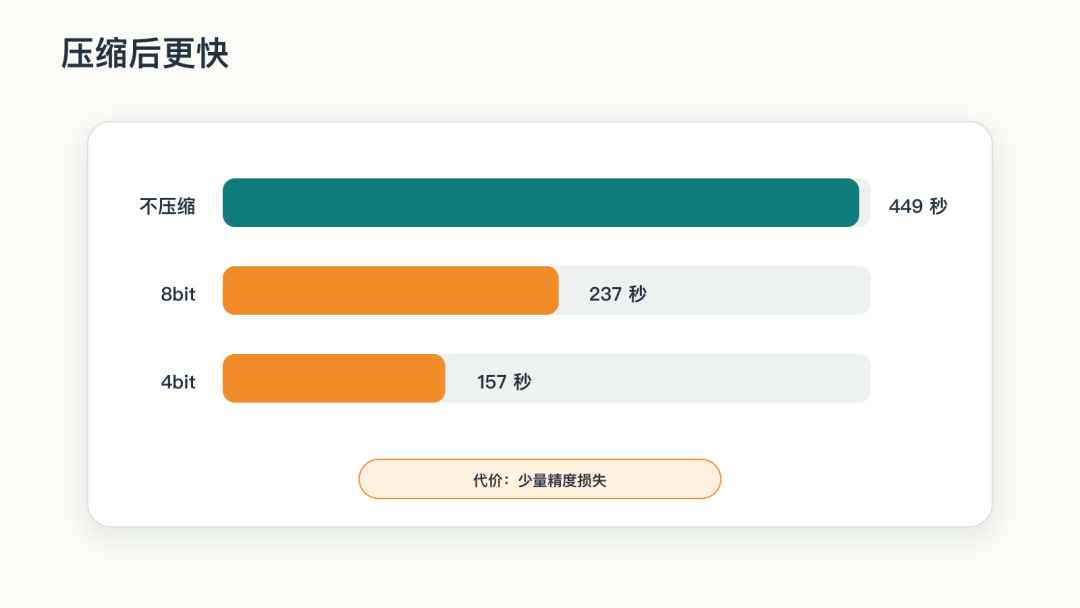This screenshot has width=1080, height=608.
Task: Select the 157 秒 value text
Action: coord(504,381)
